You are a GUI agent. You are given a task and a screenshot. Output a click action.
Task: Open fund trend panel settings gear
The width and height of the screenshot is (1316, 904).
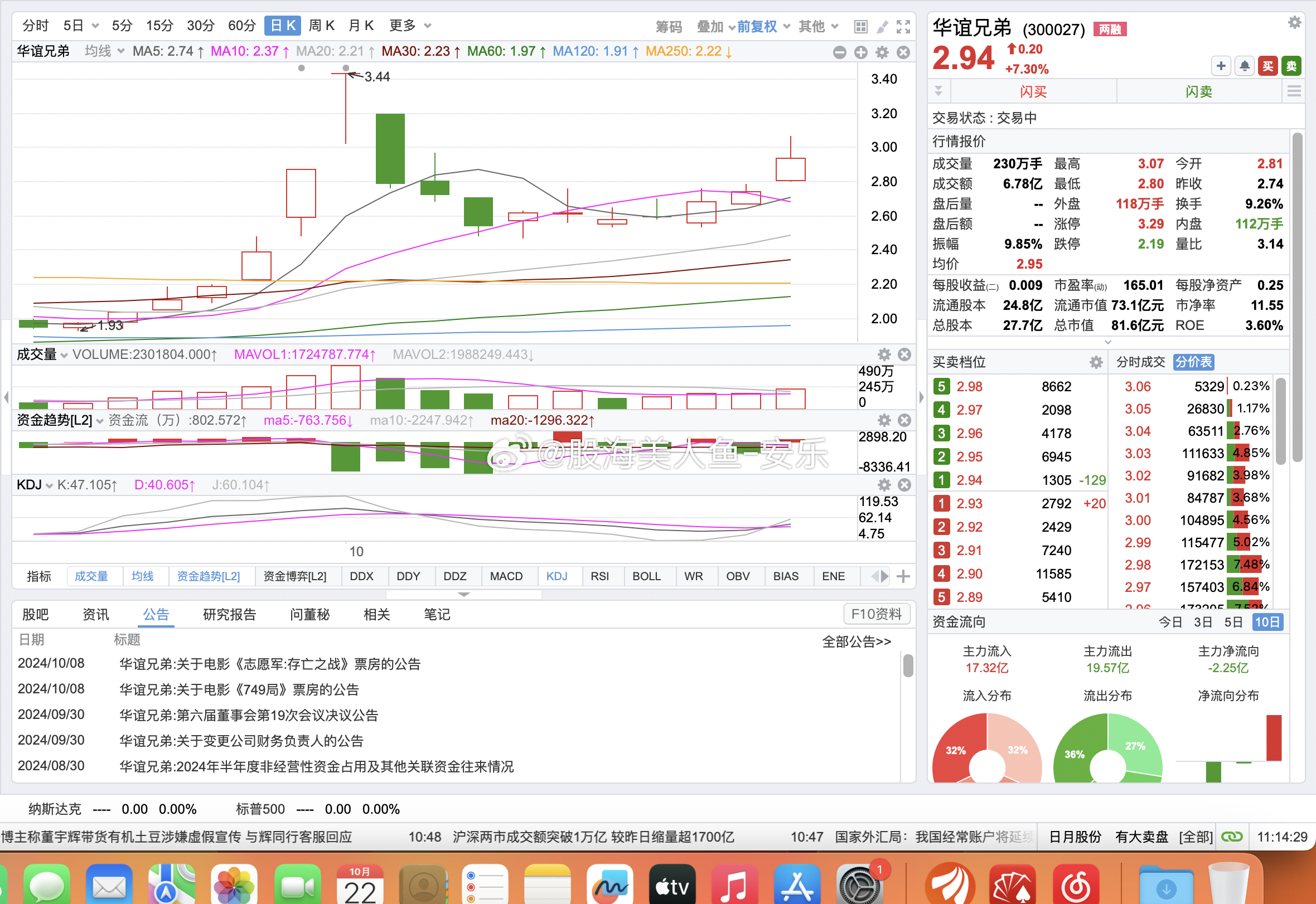click(x=884, y=420)
